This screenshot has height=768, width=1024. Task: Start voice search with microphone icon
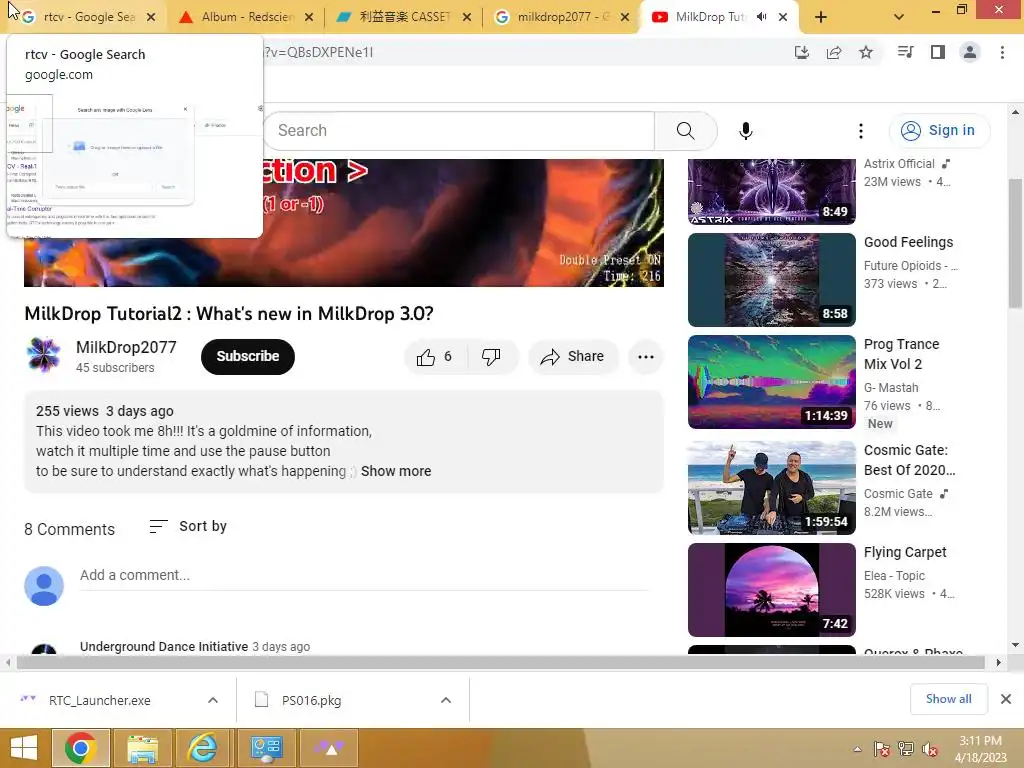click(x=746, y=131)
